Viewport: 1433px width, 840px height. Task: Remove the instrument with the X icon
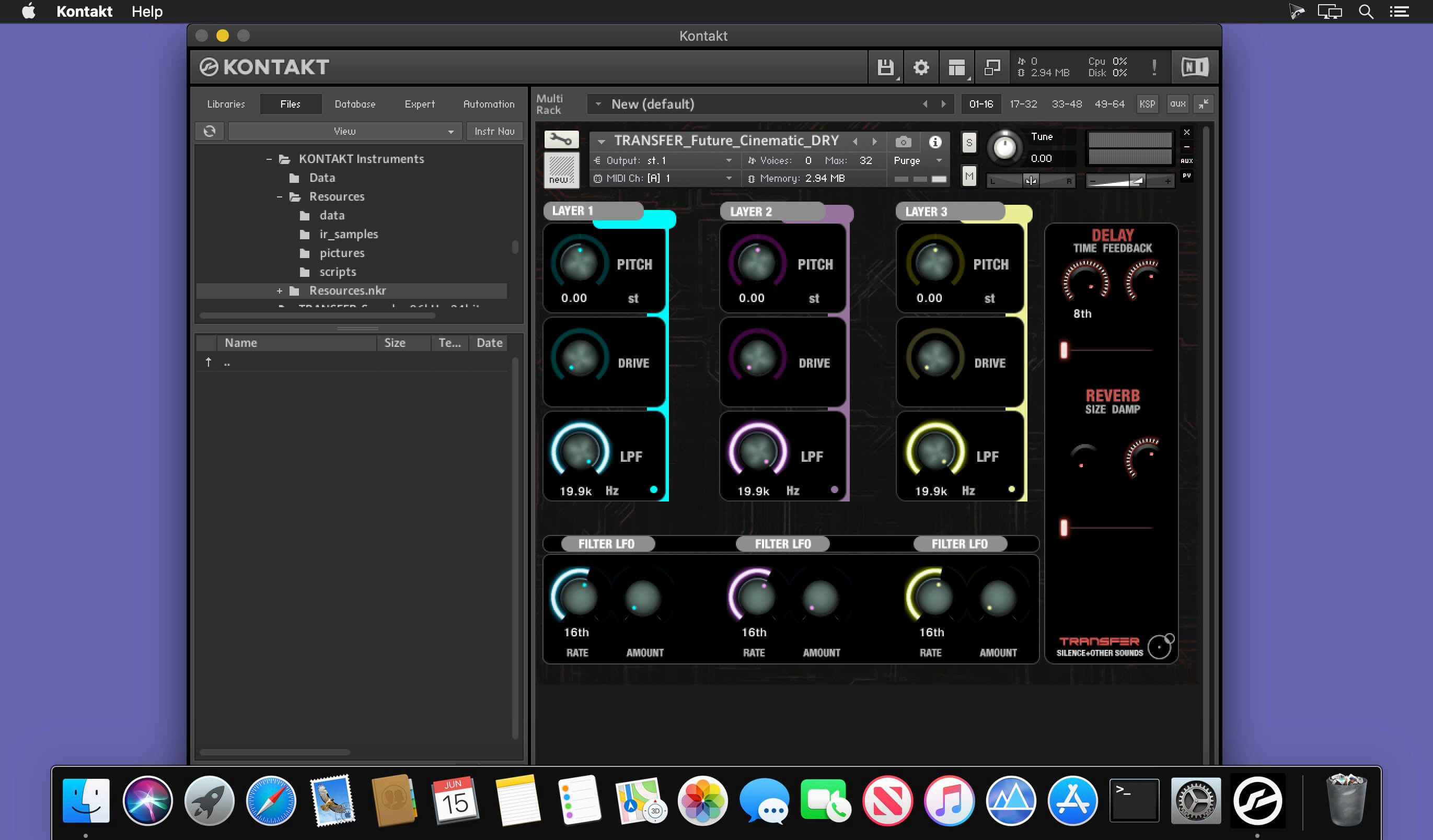(x=1187, y=132)
